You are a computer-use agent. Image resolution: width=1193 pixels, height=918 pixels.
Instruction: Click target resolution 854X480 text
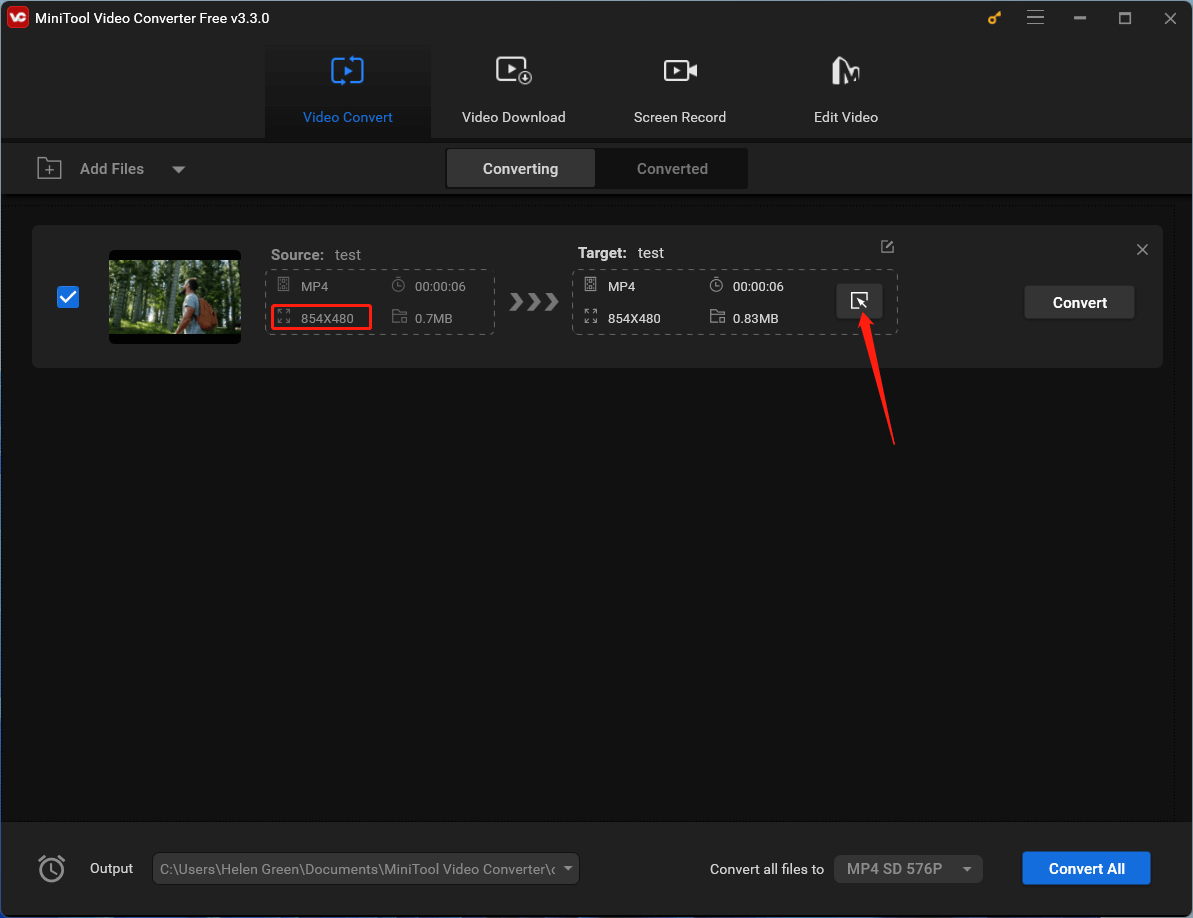(x=634, y=319)
